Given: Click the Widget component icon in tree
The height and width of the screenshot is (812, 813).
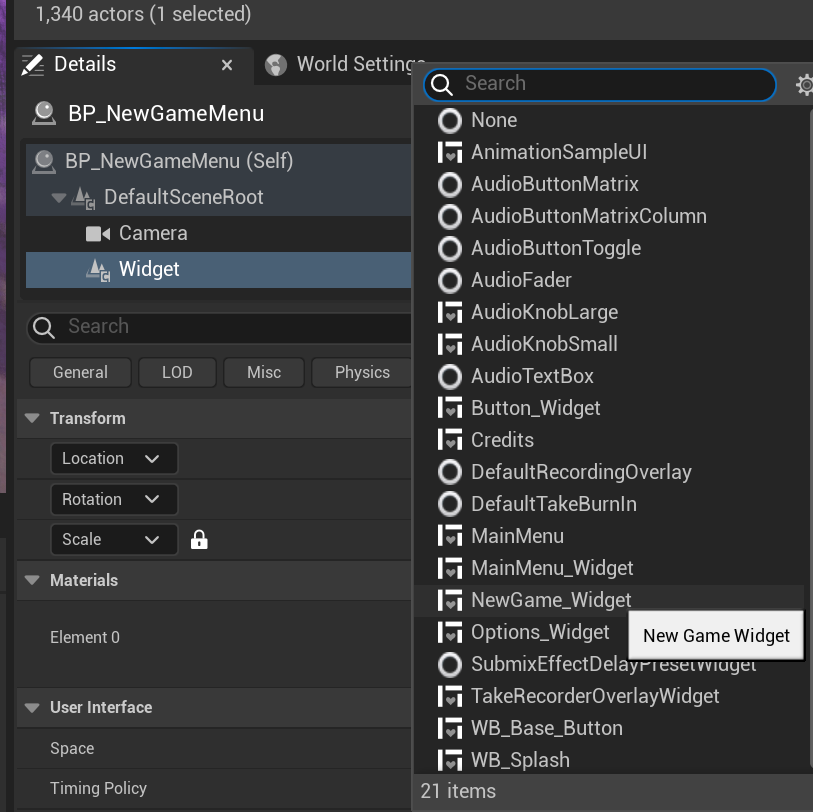Looking at the screenshot, I should click(98, 269).
